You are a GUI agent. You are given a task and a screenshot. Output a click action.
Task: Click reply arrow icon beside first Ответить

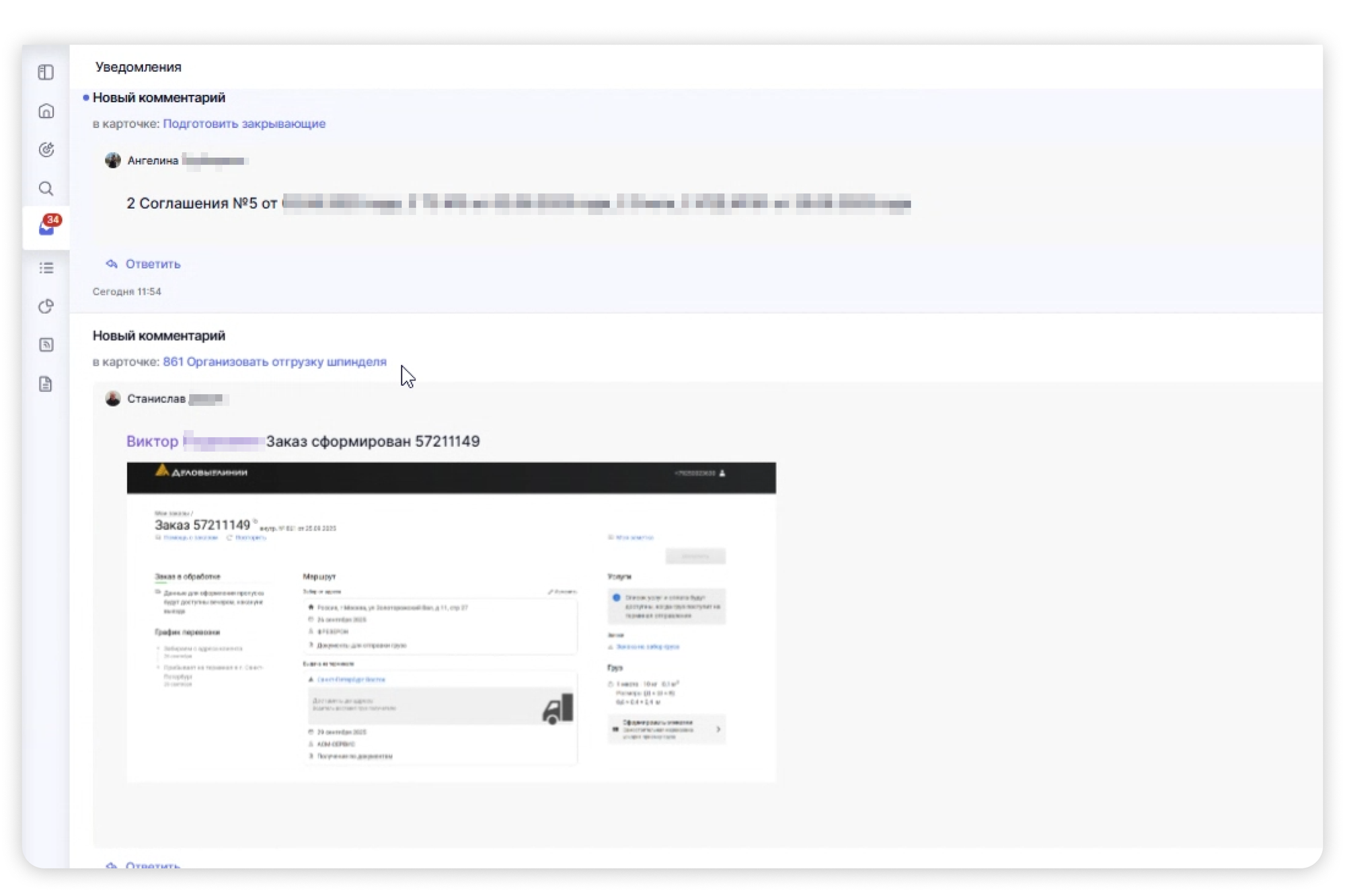112,264
